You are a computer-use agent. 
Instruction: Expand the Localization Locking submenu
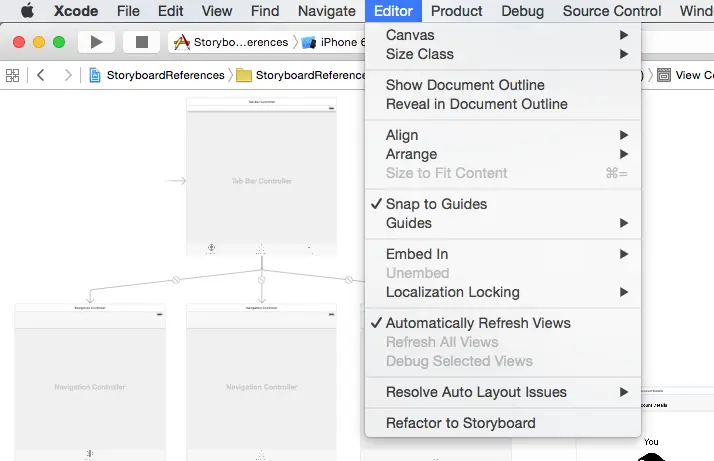point(503,292)
